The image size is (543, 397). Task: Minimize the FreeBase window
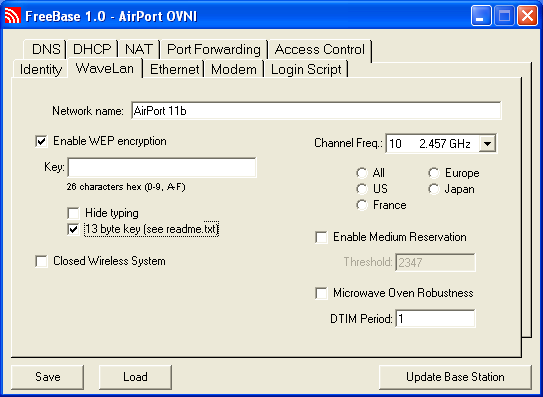(481, 16)
